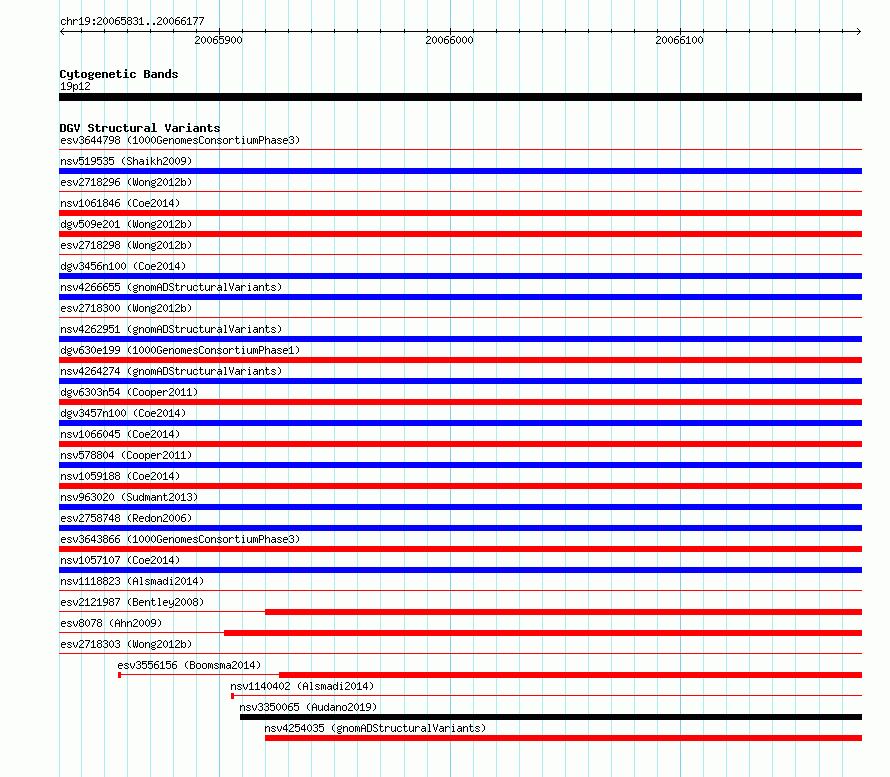Click the 20066100 ruler tick label
890x777 pixels.
click(679, 40)
